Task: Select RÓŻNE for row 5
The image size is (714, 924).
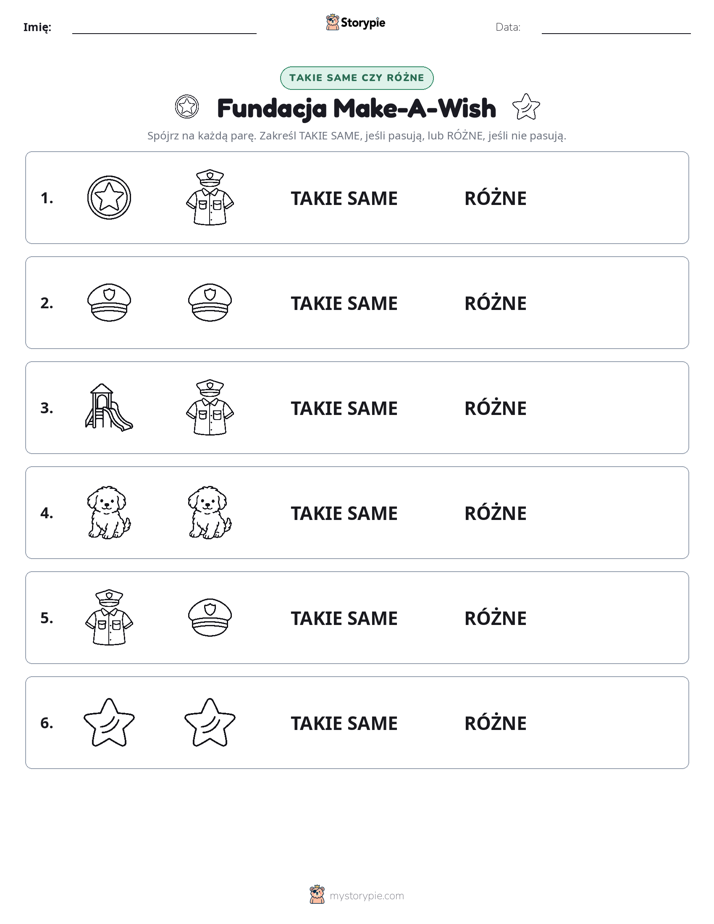Action: click(x=495, y=618)
